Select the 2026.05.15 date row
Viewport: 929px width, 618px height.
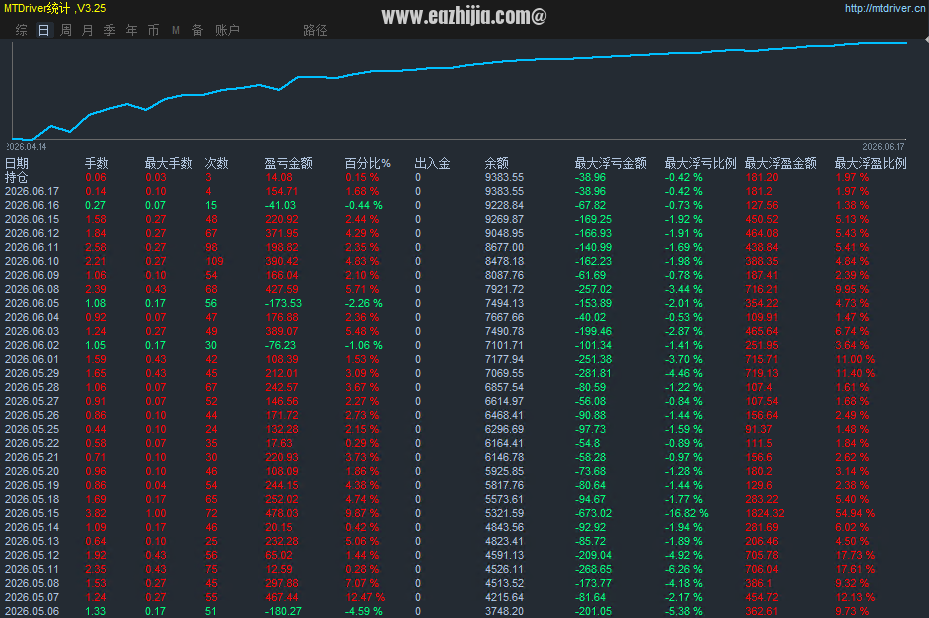[x=32, y=513]
